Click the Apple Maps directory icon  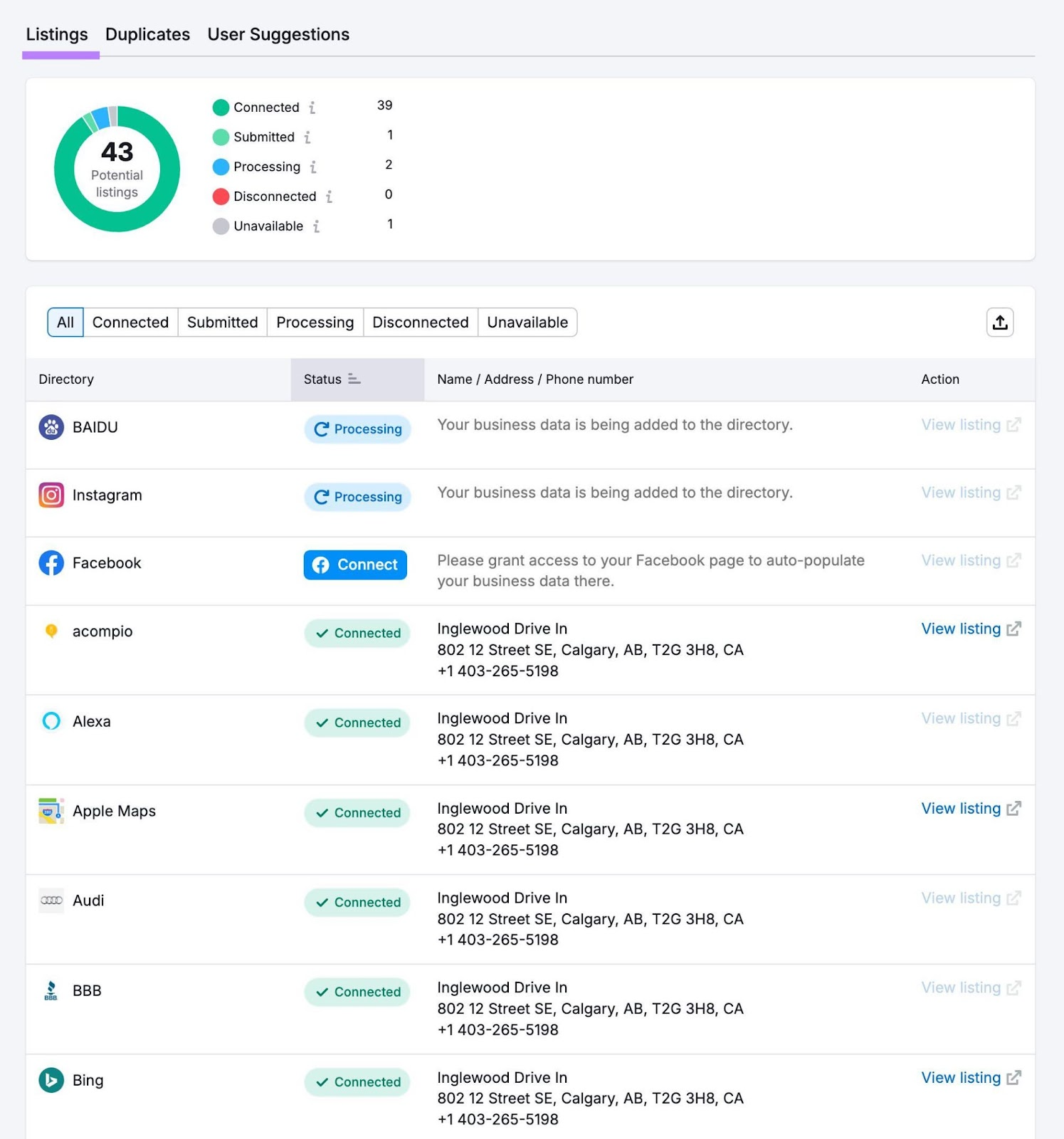click(x=51, y=811)
